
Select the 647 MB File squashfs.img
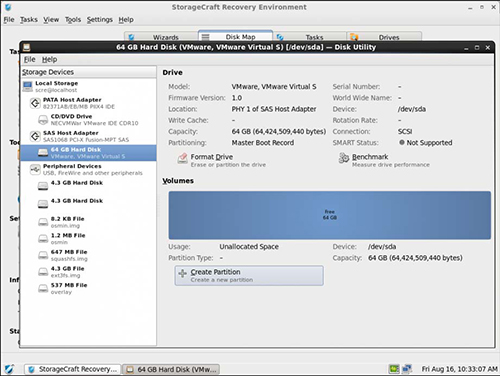(88, 255)
